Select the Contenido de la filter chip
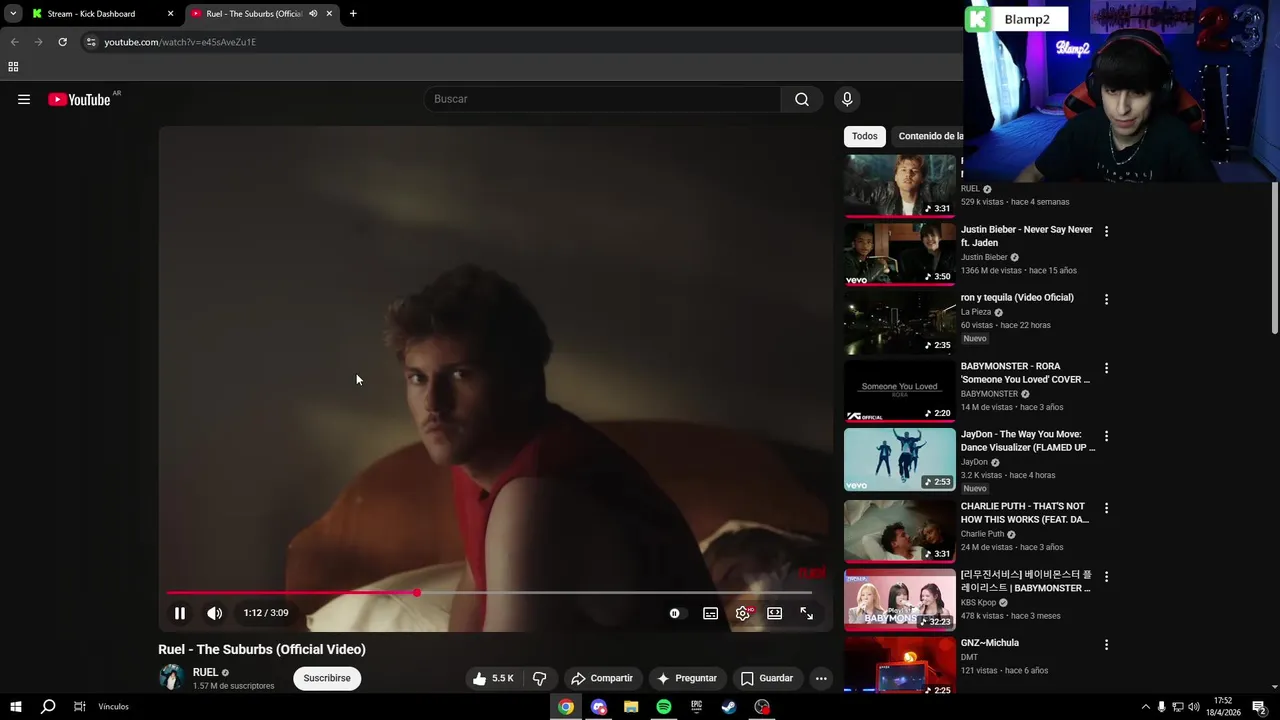 (x=928, y=136)
